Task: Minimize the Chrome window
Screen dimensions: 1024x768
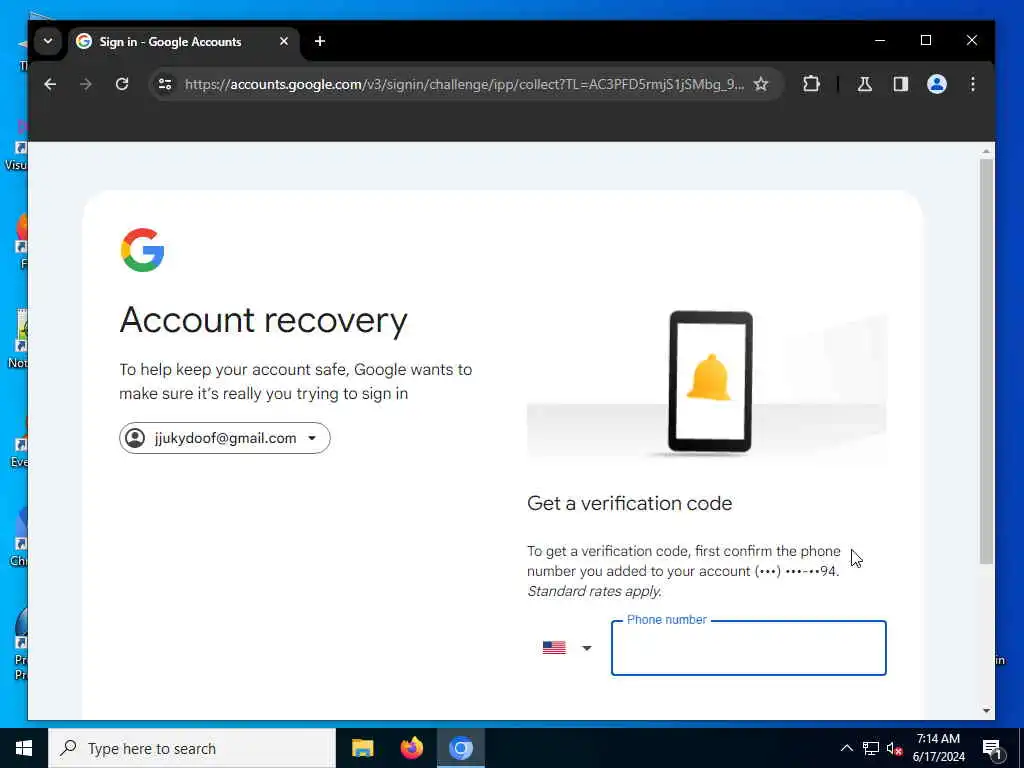Action: click(880, 40)
